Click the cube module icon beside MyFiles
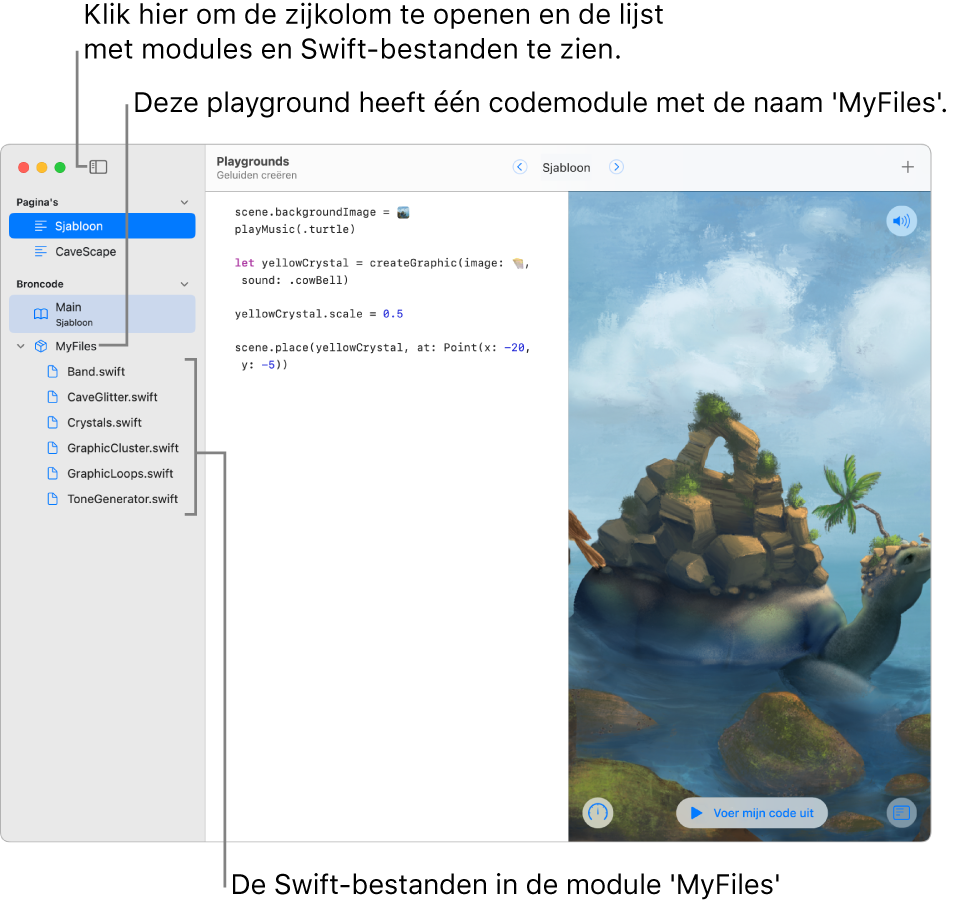Image resolution: width=958 pixels, height=907 pixels. (x=41, y=346)
